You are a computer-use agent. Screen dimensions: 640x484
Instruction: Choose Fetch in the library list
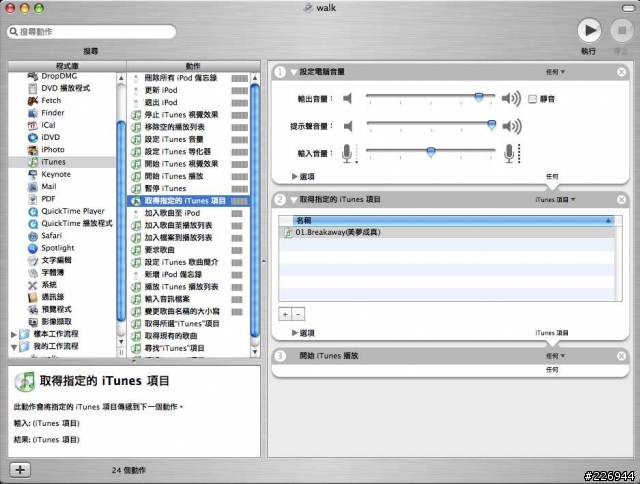[51, 100]
